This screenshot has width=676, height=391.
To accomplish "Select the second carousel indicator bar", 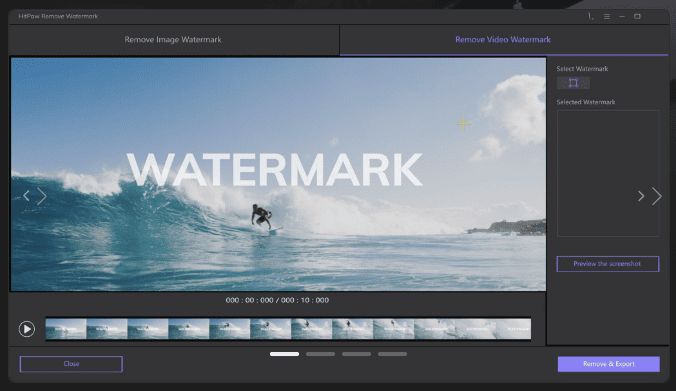I will pos(320,354).
